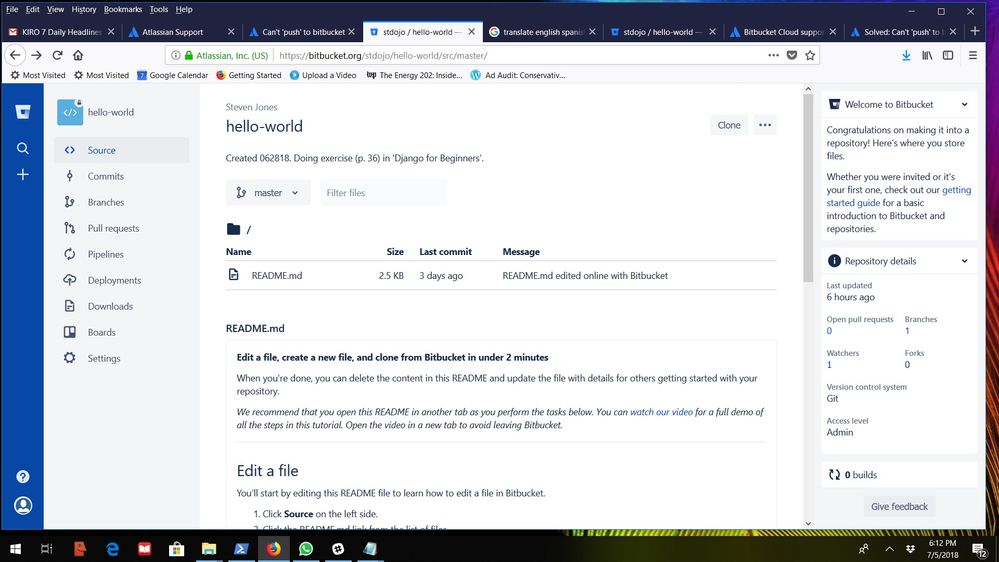Open the getting started guide link
The width and height of the screenshot is (999, 562).
click(898, 196)
